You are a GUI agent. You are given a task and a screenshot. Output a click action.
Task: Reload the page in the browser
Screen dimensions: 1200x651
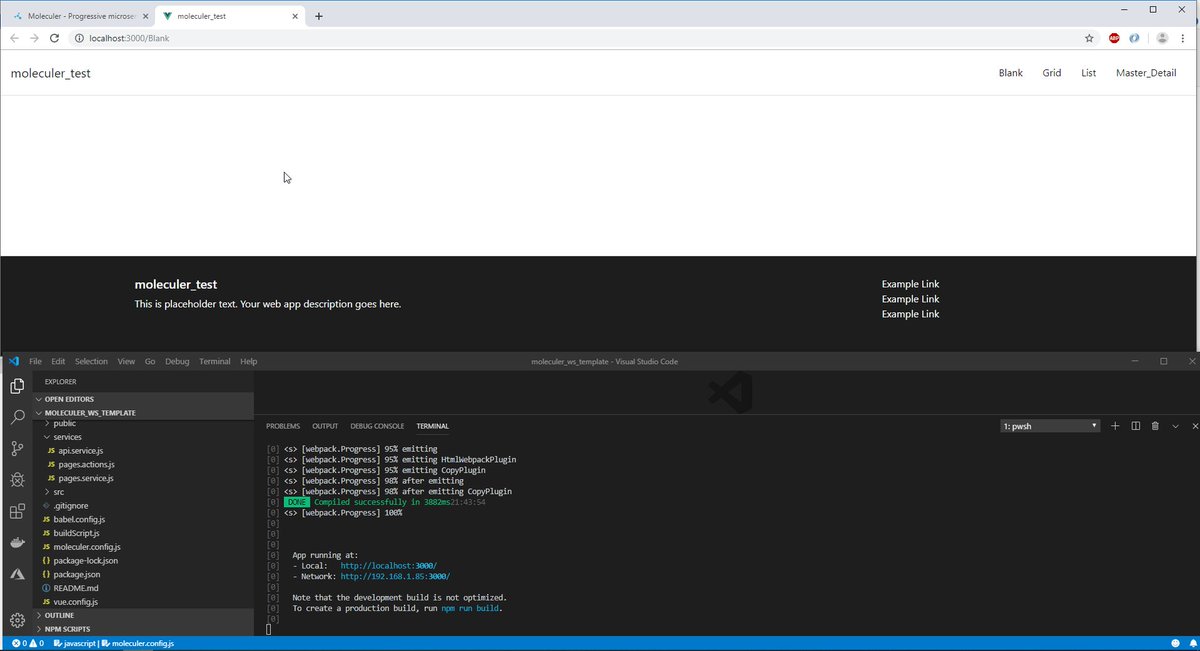click(x=56, y=38)
